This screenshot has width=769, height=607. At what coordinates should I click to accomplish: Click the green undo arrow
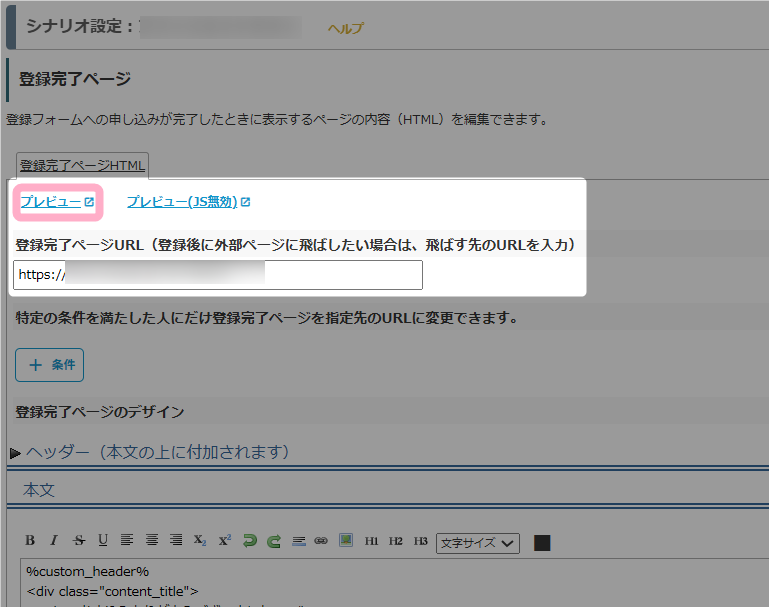click(x=250, y=541)
